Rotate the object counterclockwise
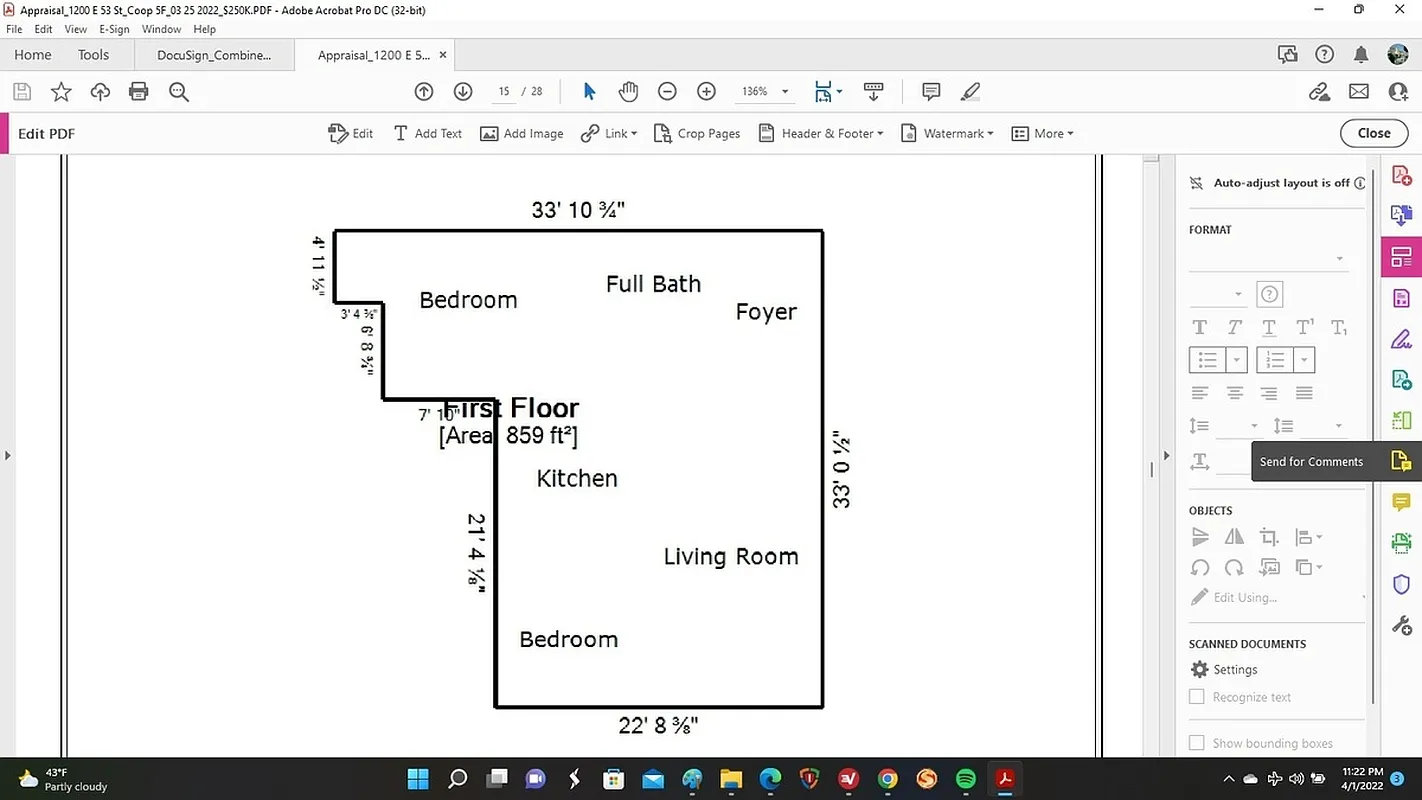This screenshot has width=1422, height=800. 1200,567
